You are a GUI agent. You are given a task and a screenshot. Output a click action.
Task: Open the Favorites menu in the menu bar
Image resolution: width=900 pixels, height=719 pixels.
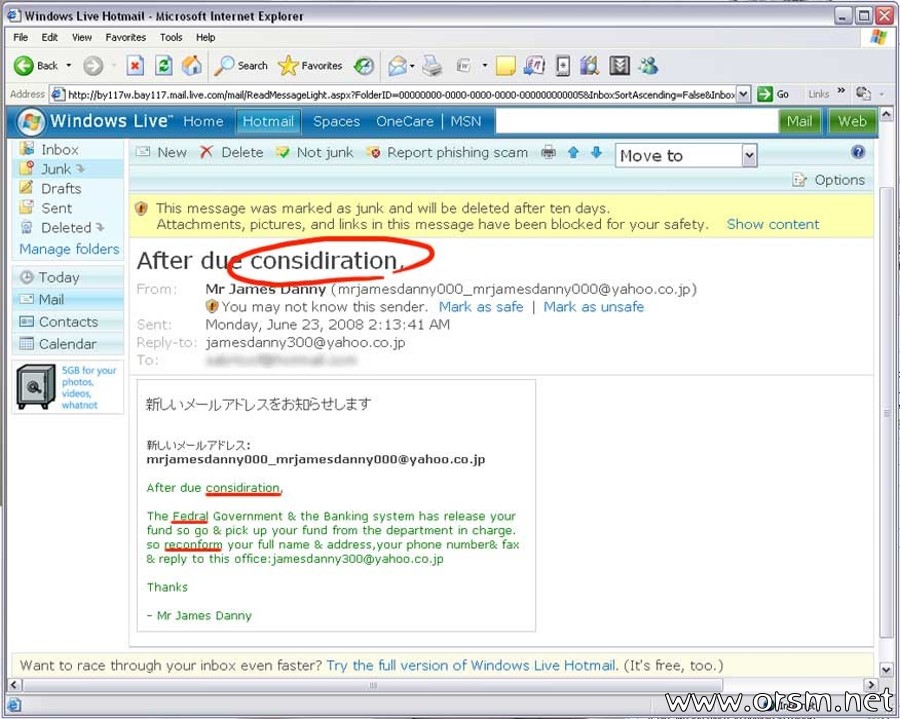click(126, 37)
